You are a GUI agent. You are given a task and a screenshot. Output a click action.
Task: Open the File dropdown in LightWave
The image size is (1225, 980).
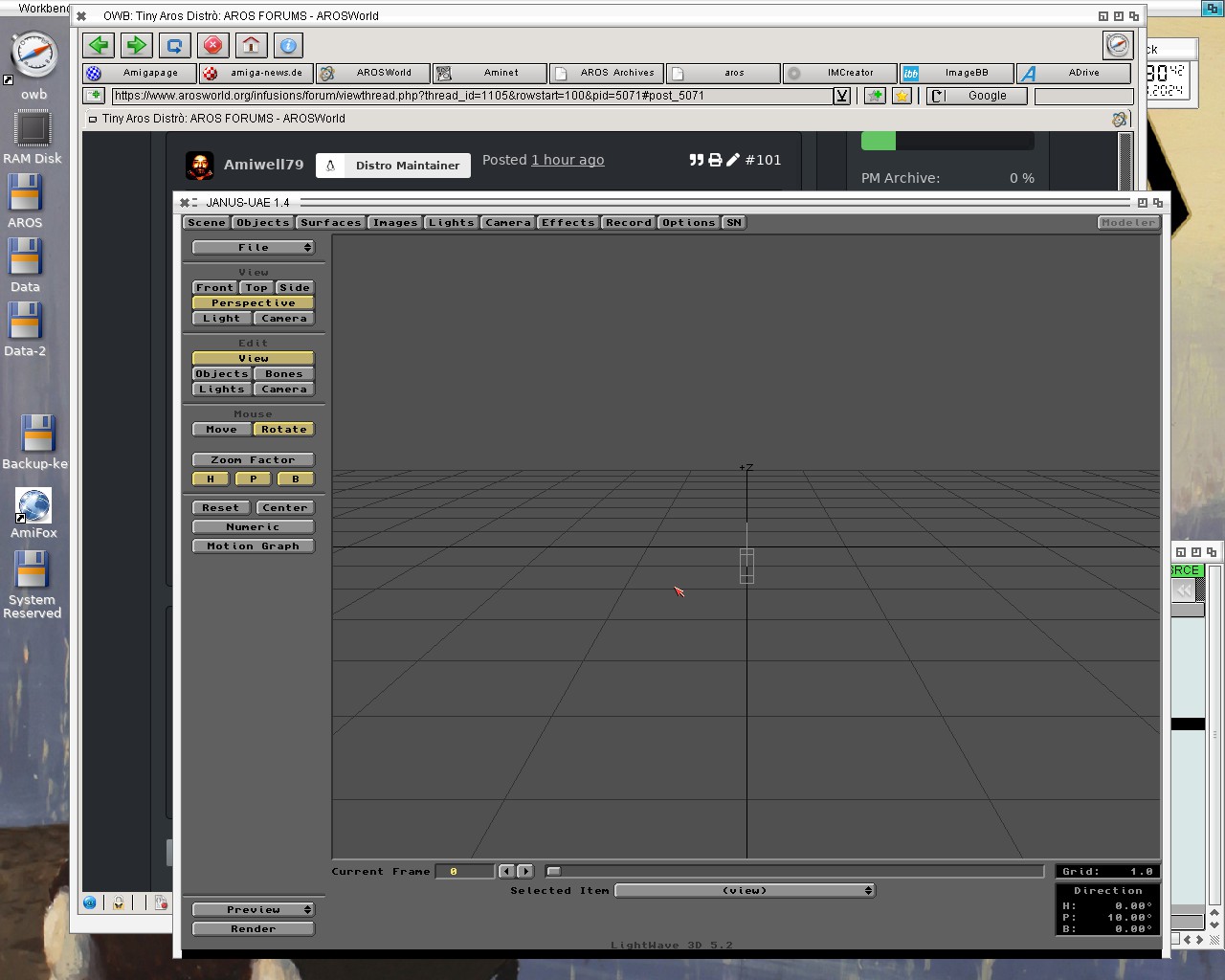pyautogui.click(x=254, y=248)
